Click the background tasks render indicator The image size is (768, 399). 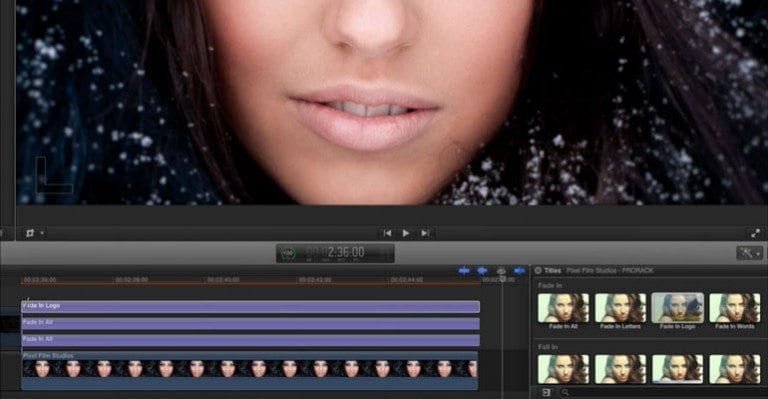pos(289,253)
